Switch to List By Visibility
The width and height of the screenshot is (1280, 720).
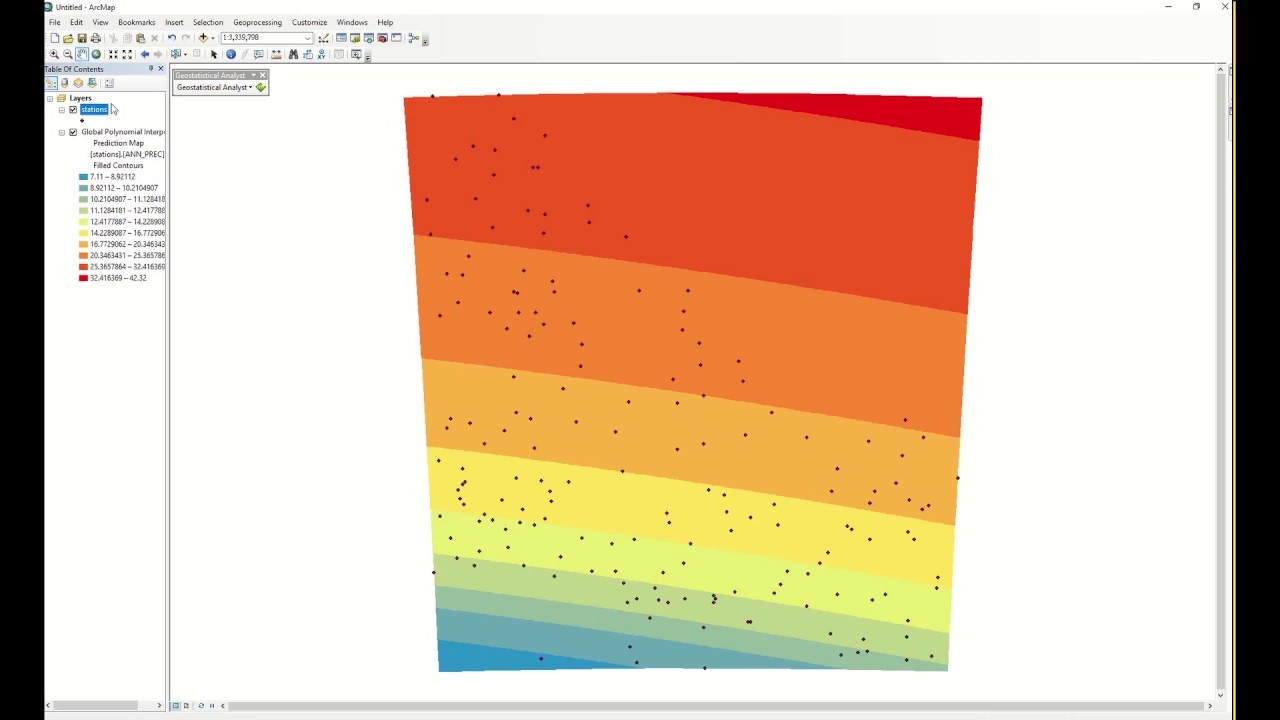(78, 83)
